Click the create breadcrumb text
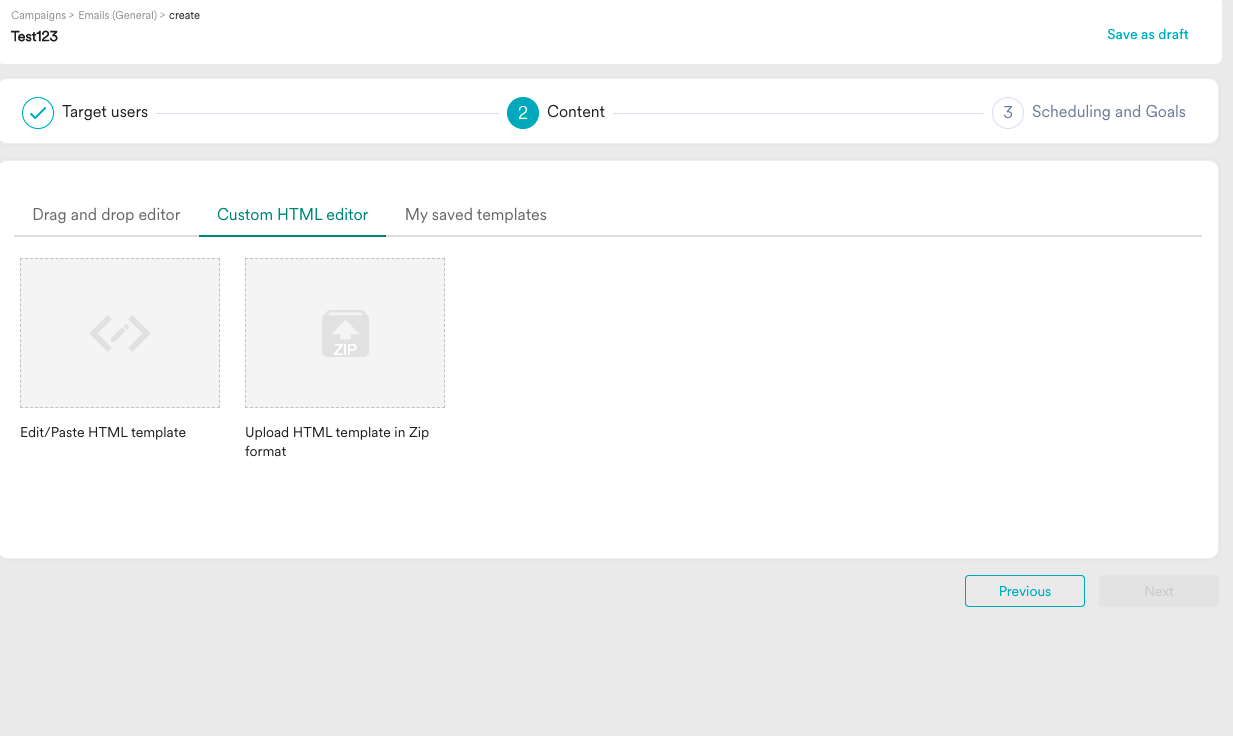The height and width of the screenshot is (736, 1233). [x=184, y=16]
